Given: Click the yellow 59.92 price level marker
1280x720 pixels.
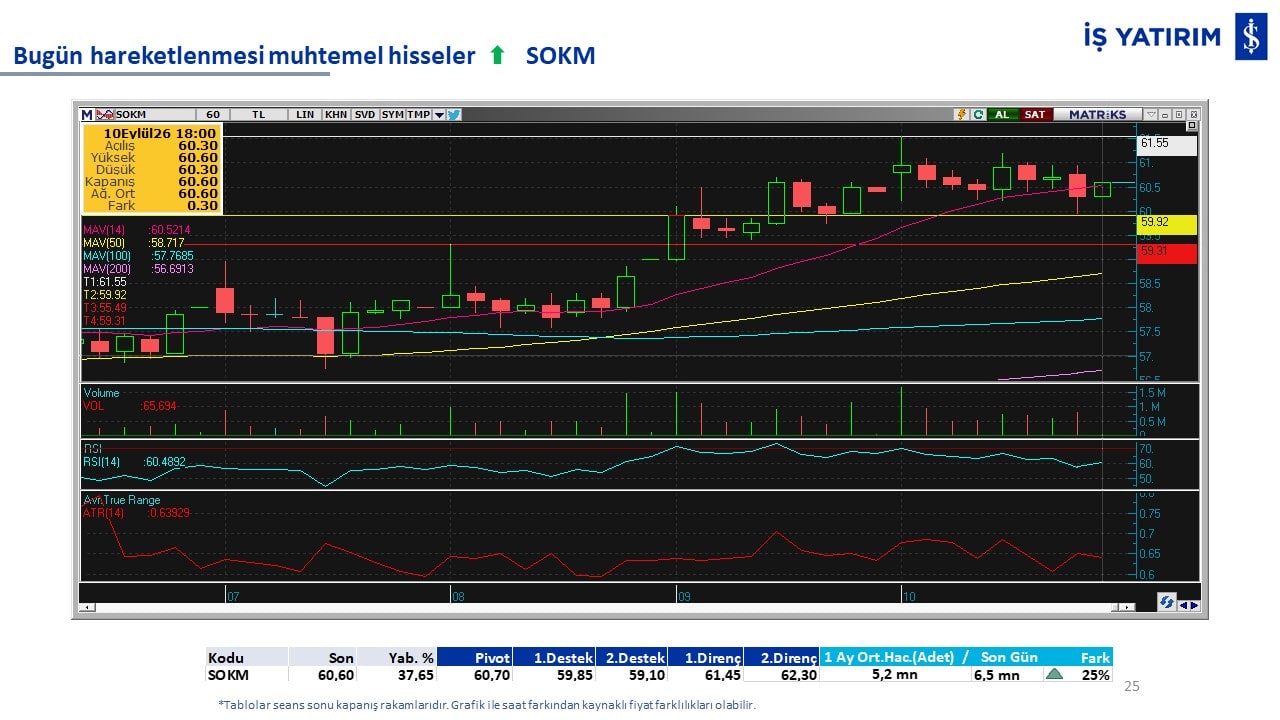Looking at the screenshot, I should click(1167, 224).
